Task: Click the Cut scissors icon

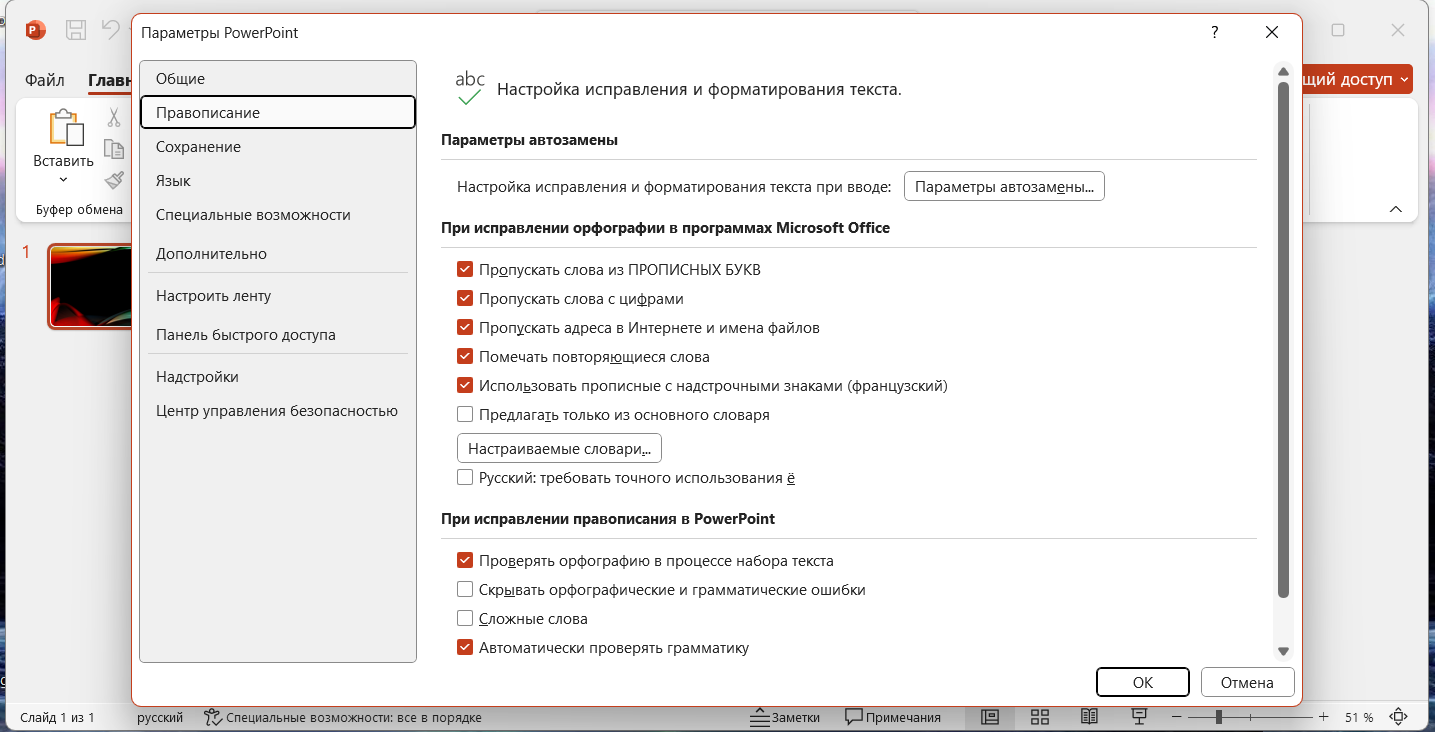Action: tap(114, 118)
